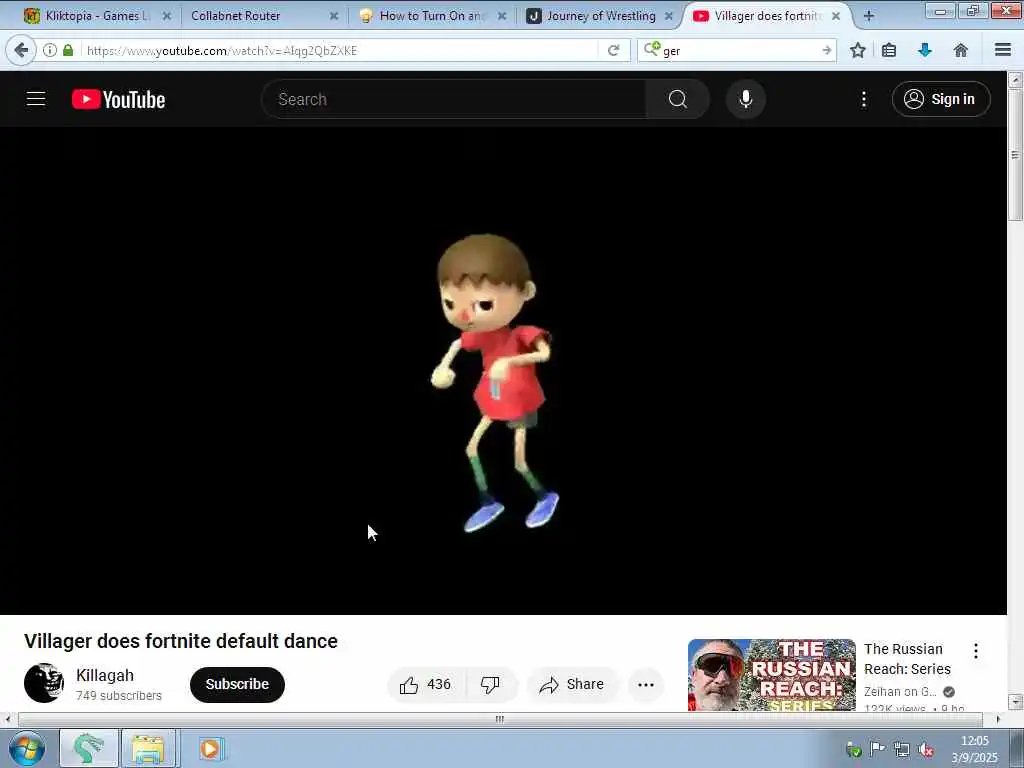Open the network tray icon
Viewport: 1024px width, 768px height.
[902, 749]
